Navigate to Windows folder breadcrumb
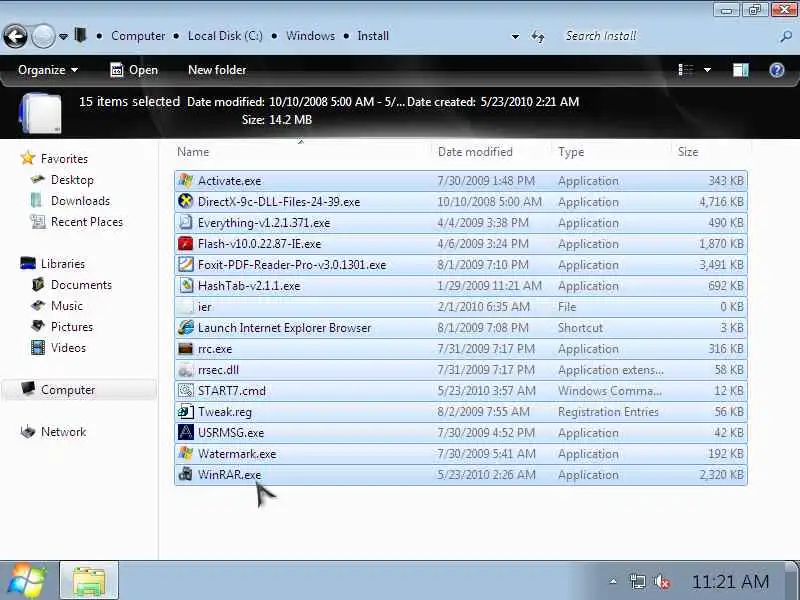800x600 pixels. pos(310,36)
